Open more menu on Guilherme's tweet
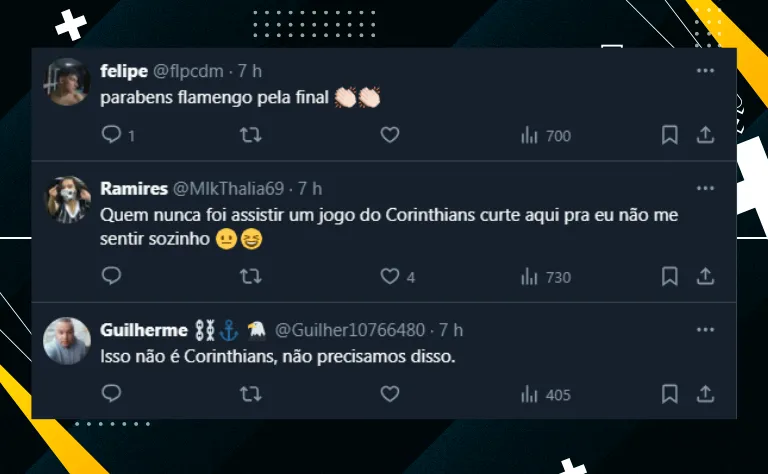 click(705, 330)
